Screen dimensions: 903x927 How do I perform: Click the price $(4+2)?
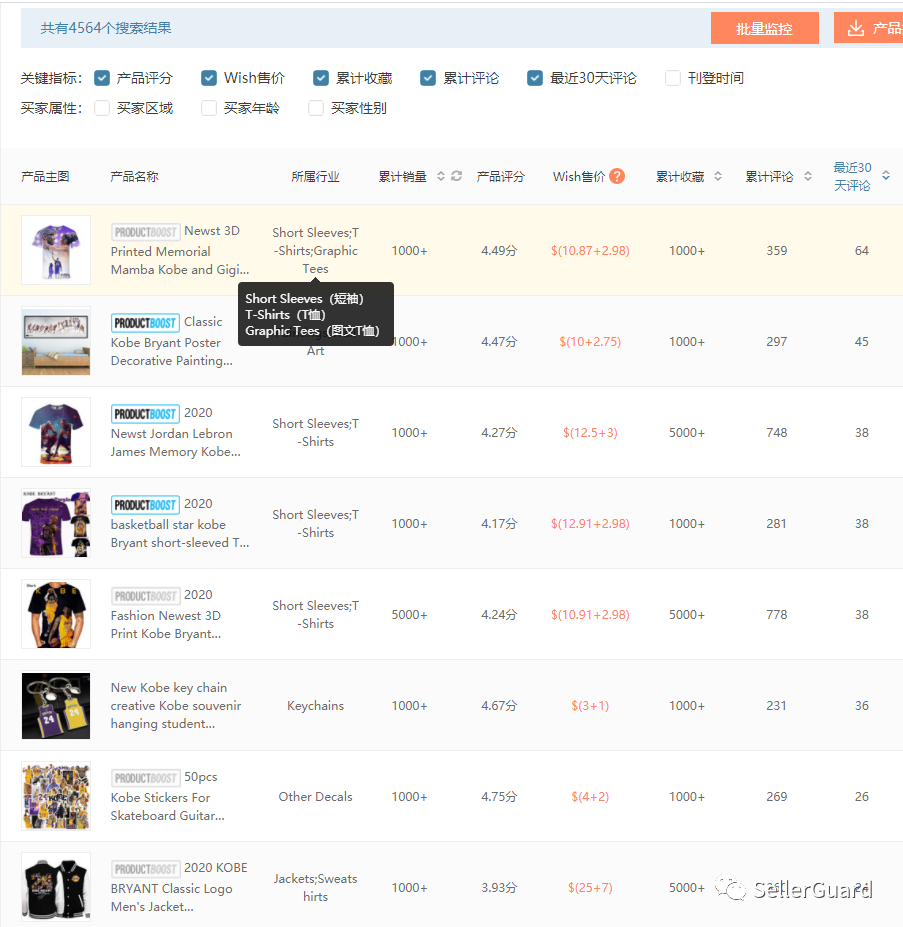(x=590, y=797)
